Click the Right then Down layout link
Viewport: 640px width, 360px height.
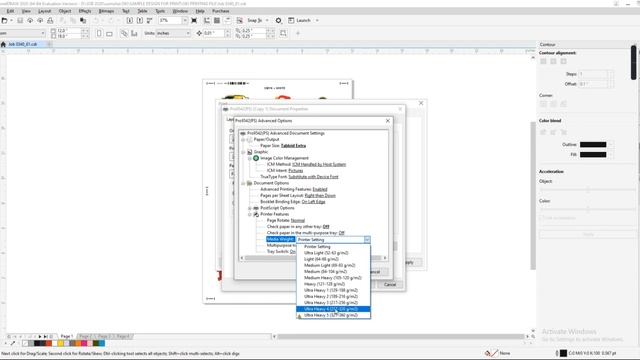(320, 196)
